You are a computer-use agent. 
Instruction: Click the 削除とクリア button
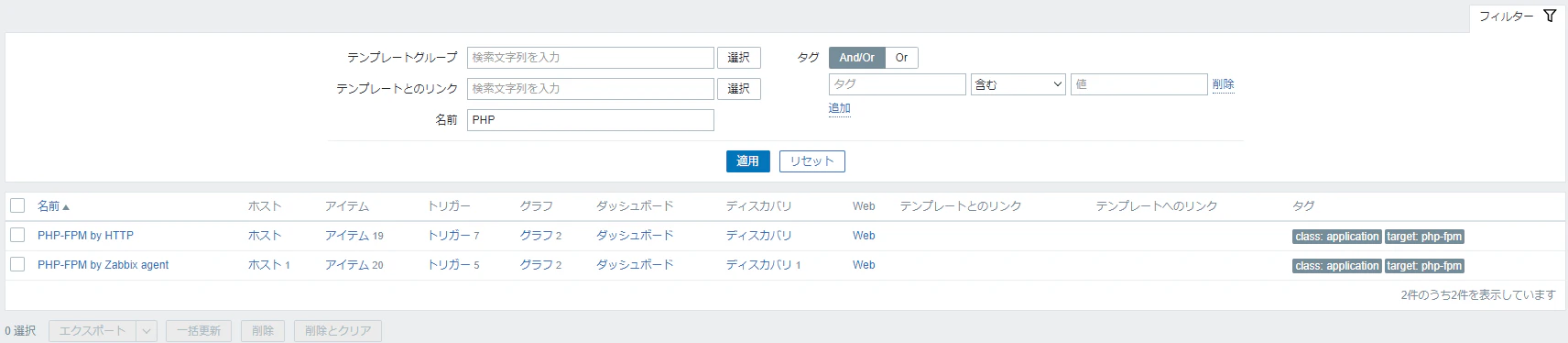click(338, 331)
